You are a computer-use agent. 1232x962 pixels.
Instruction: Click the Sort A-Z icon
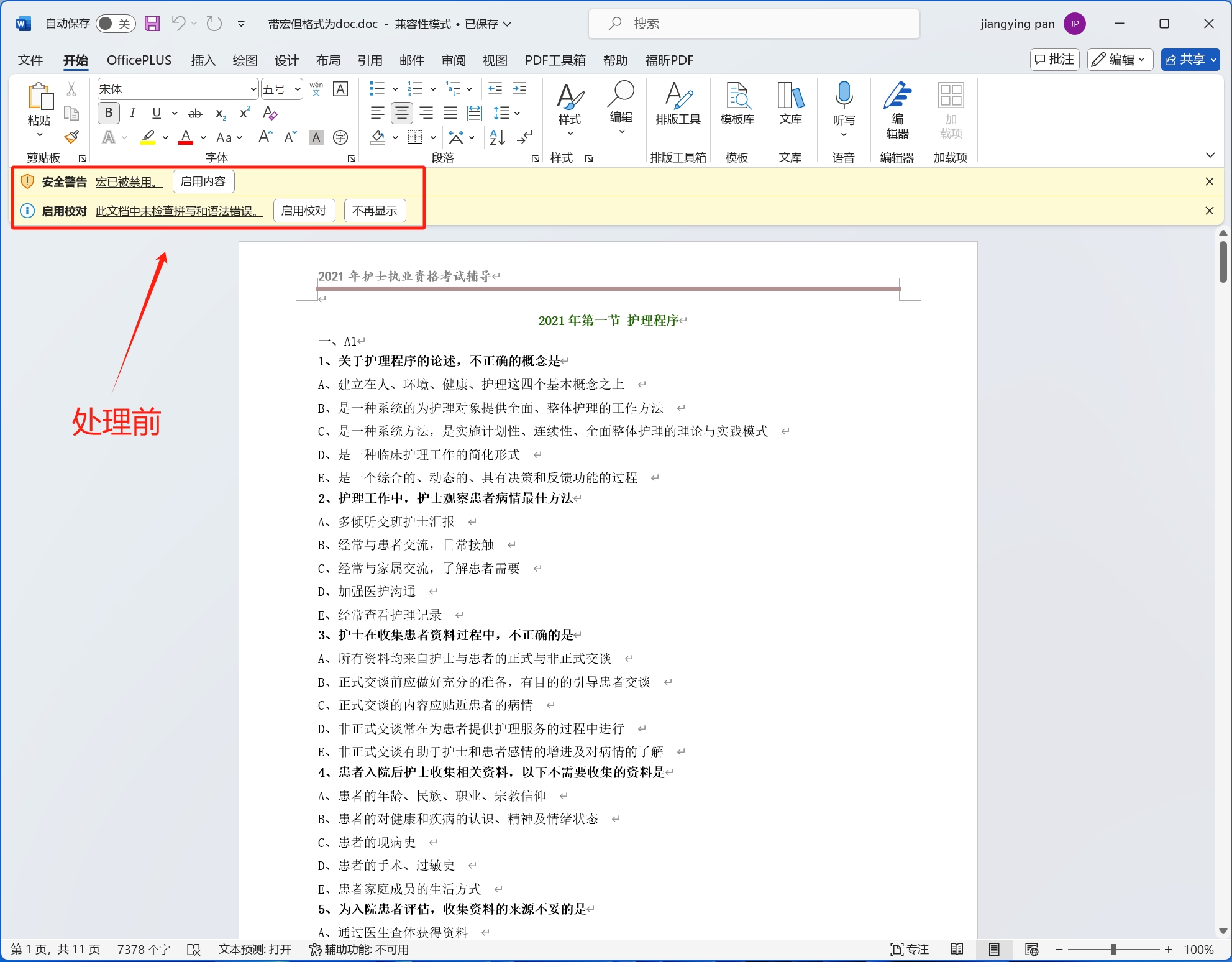click(497, 137)
